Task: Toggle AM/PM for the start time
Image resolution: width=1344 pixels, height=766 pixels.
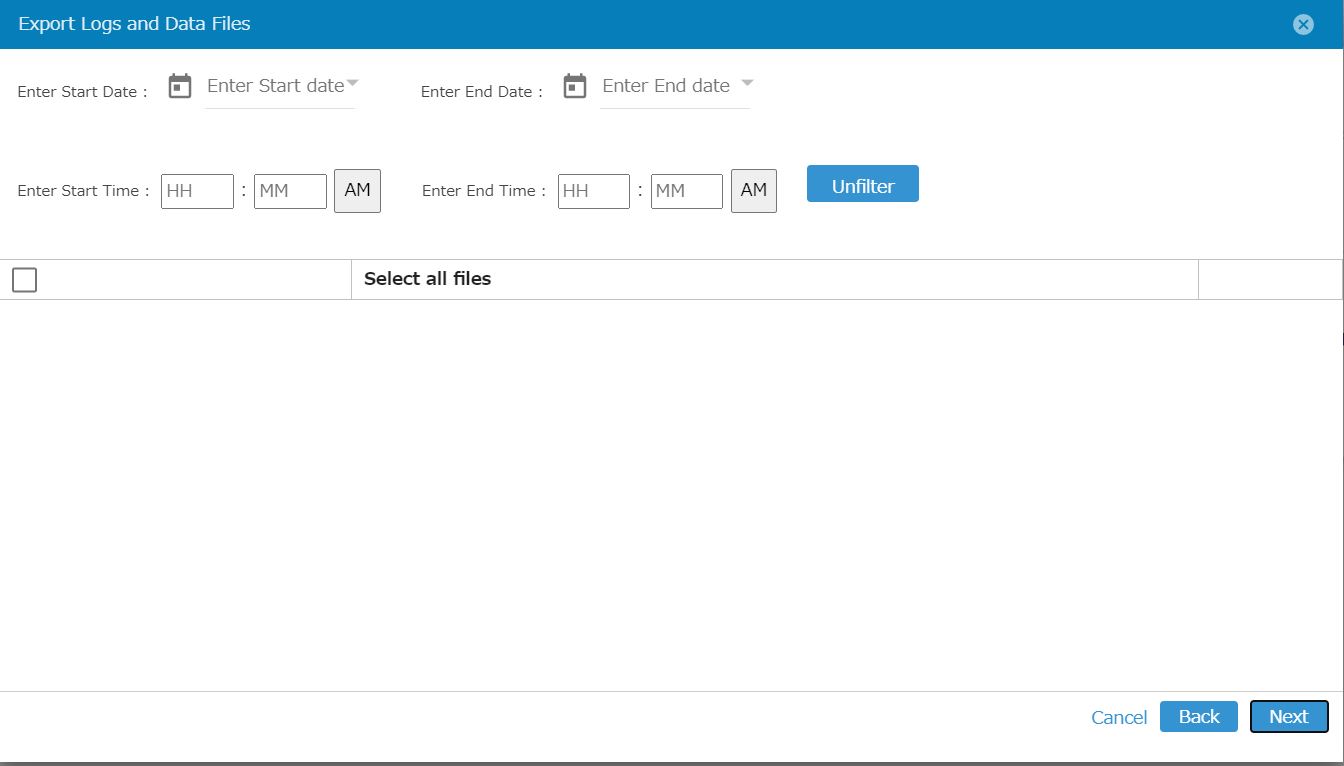Action: (357, 190)
